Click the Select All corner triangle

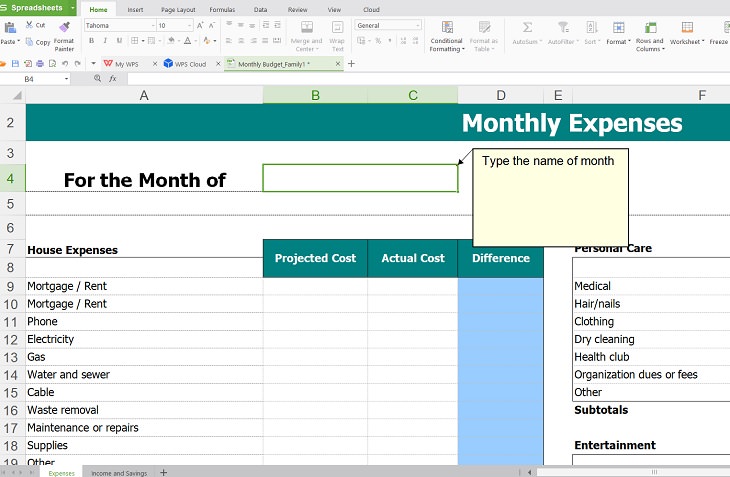(x=17, y=95)
